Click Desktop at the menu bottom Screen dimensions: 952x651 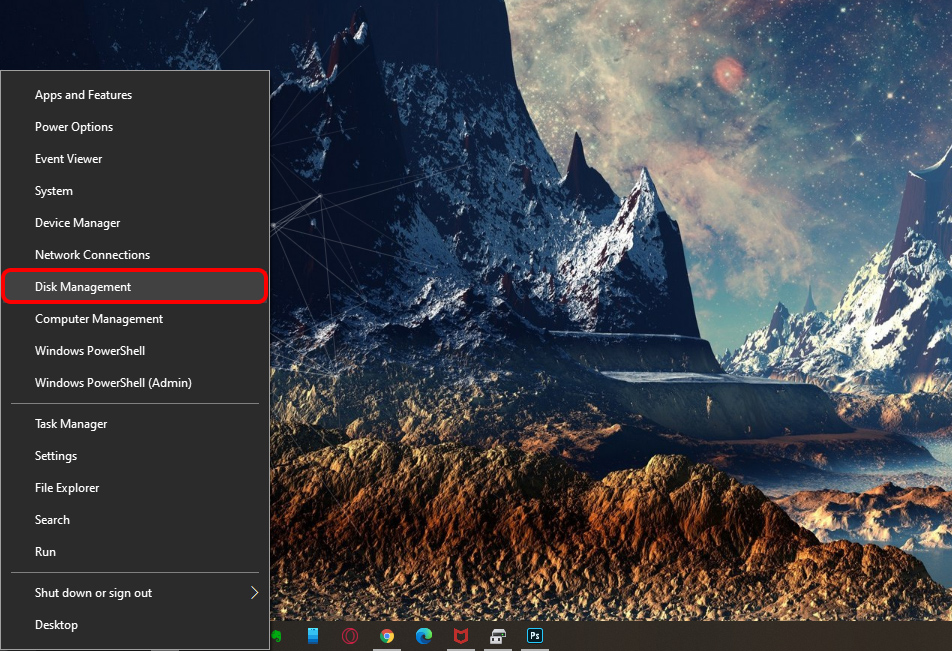[56, 625]
